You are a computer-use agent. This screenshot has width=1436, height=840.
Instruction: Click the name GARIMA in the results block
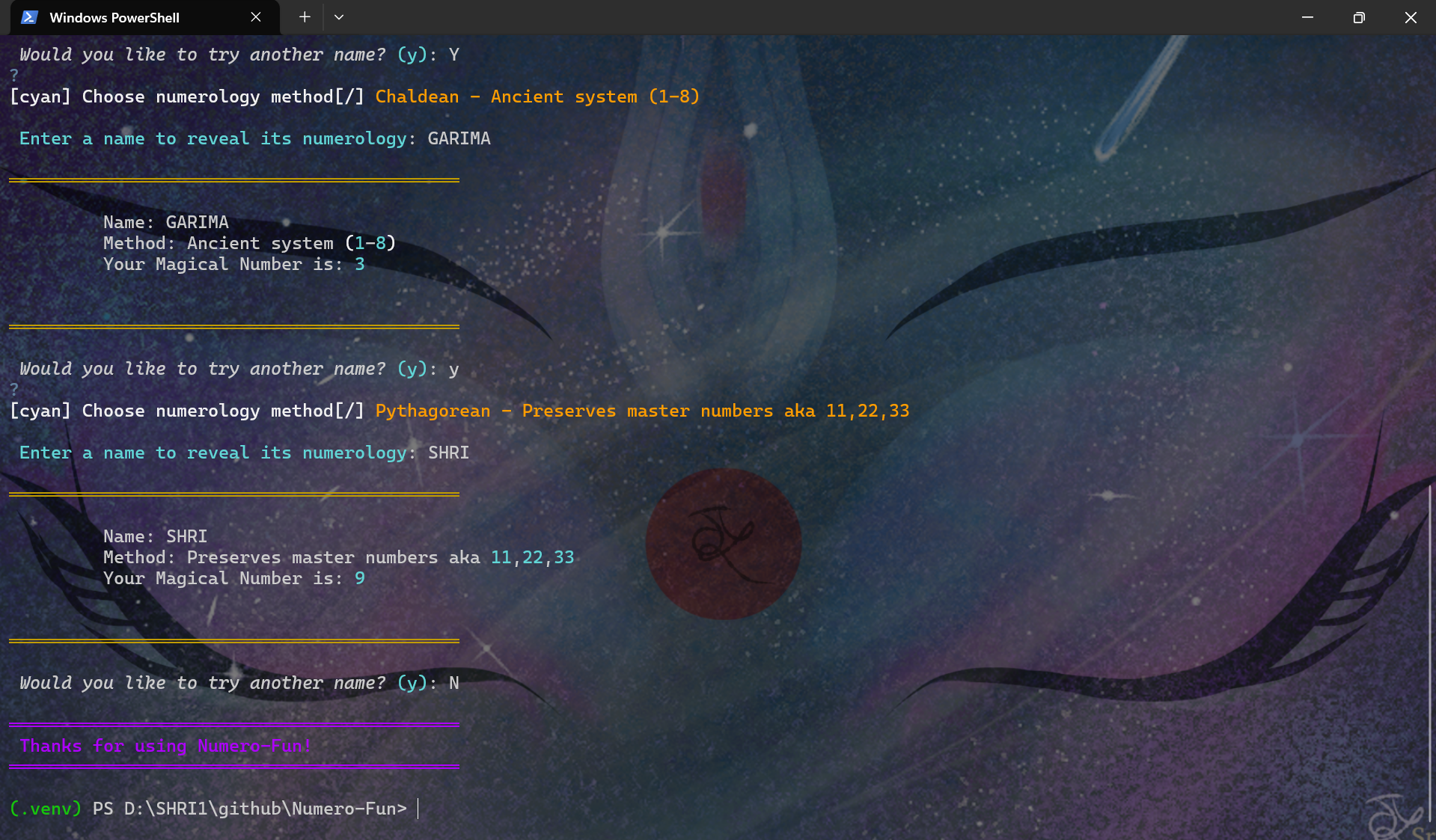click(197, 222)
